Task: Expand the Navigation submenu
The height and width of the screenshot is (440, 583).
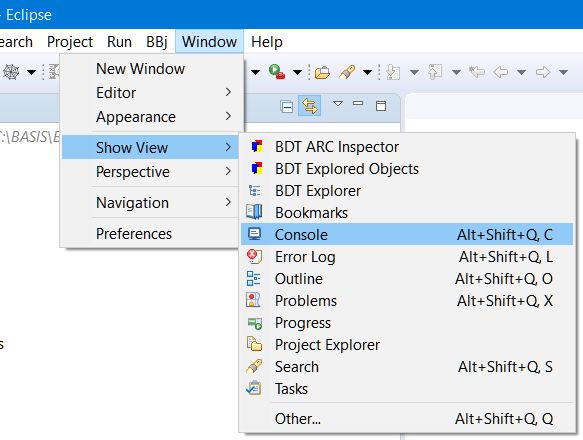Action: (150, 202)
